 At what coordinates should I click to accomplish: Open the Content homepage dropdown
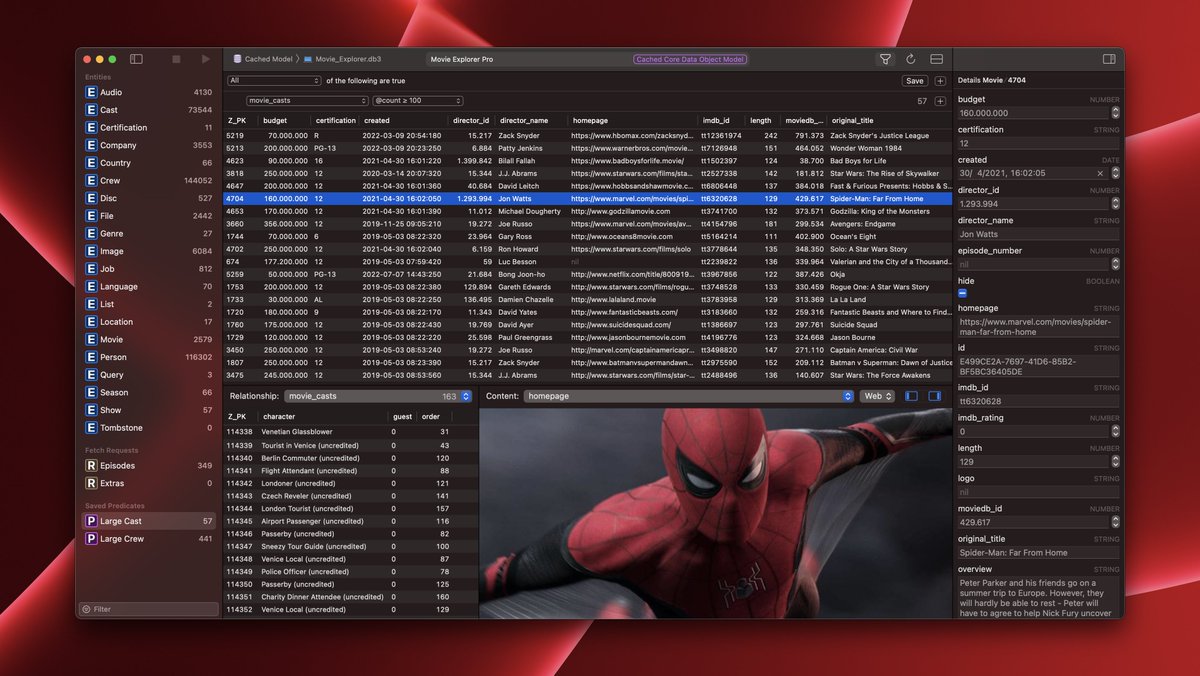point(689,396)
